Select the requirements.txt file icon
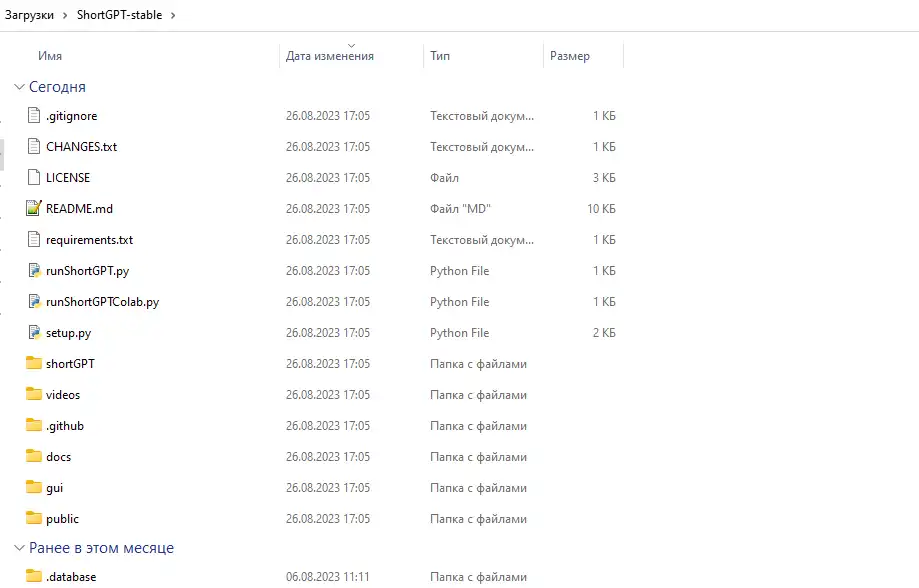Screen dimensions: 919x588 [x=34, y=239]
